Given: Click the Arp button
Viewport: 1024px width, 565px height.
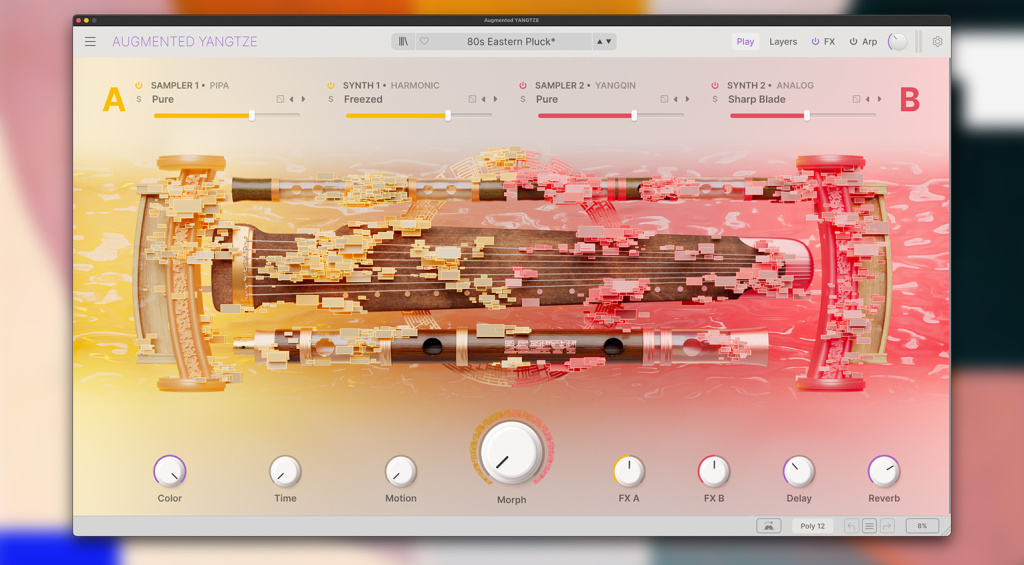Looking at the screenshot, I should click(863, 41).
